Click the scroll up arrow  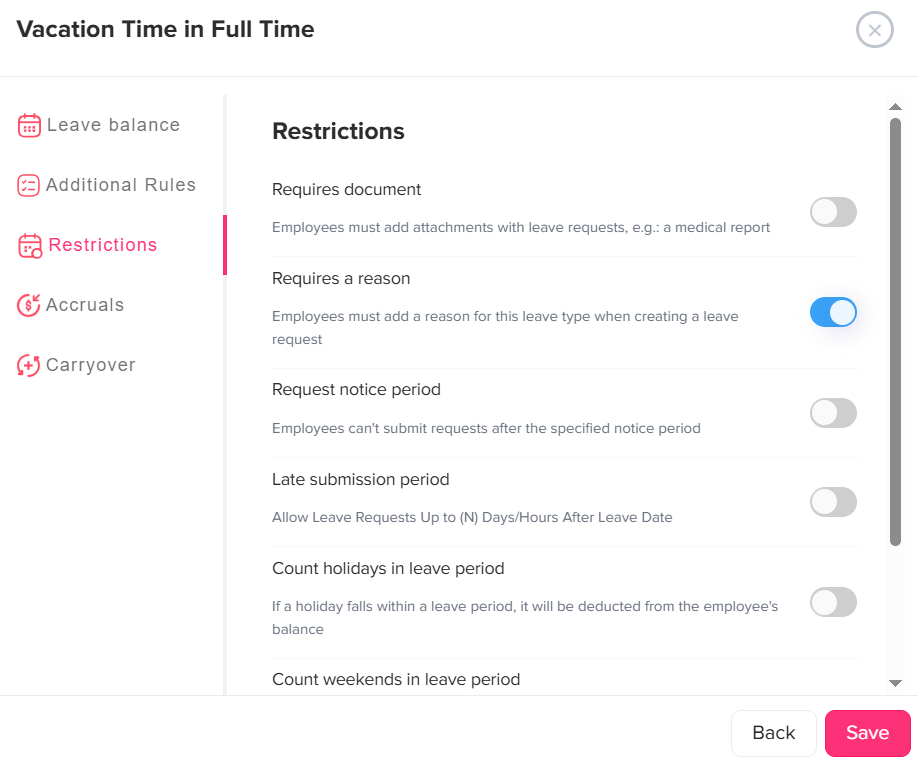coord(896,105)
